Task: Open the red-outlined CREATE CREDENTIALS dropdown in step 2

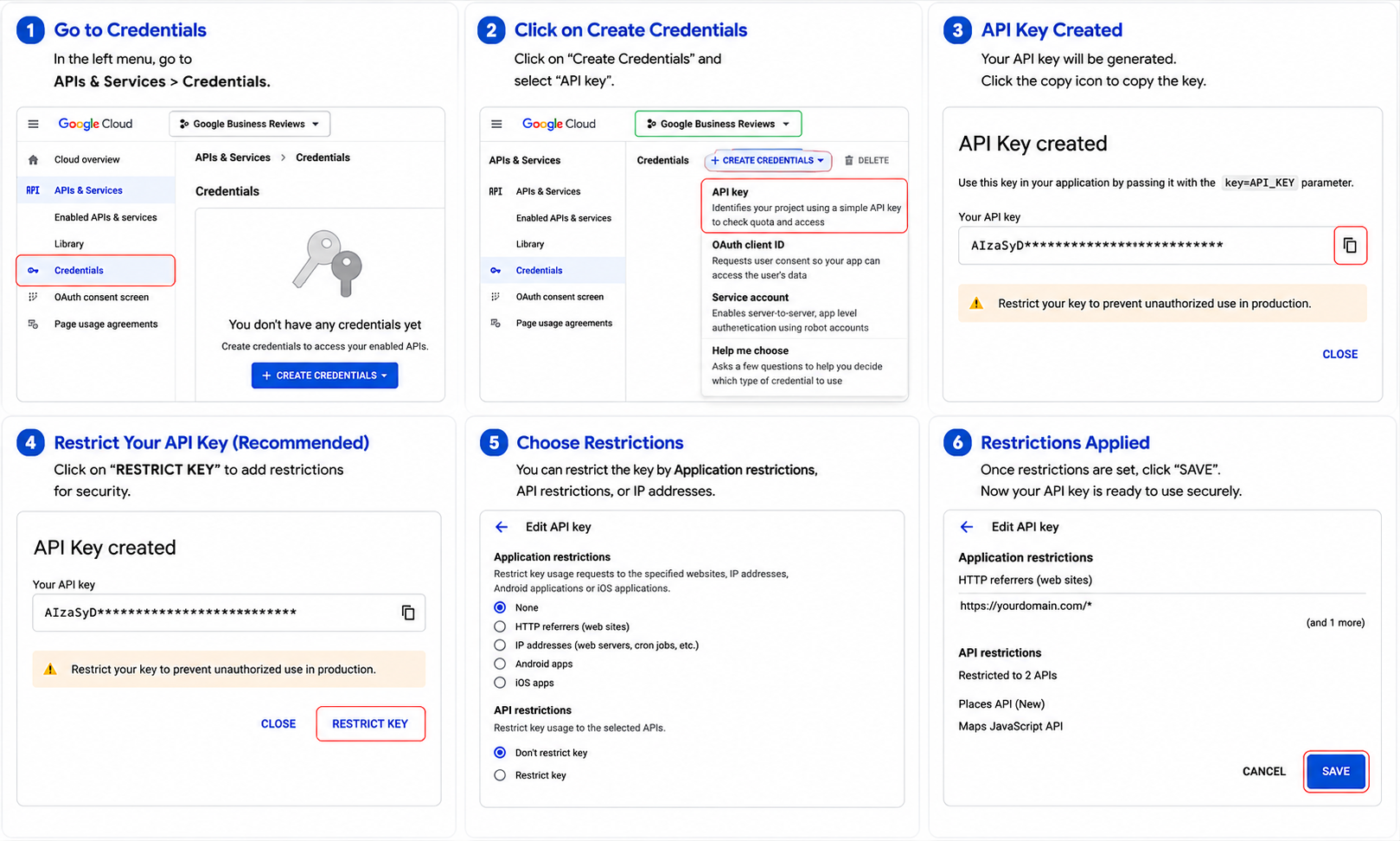Action: (x=768, y=161)
